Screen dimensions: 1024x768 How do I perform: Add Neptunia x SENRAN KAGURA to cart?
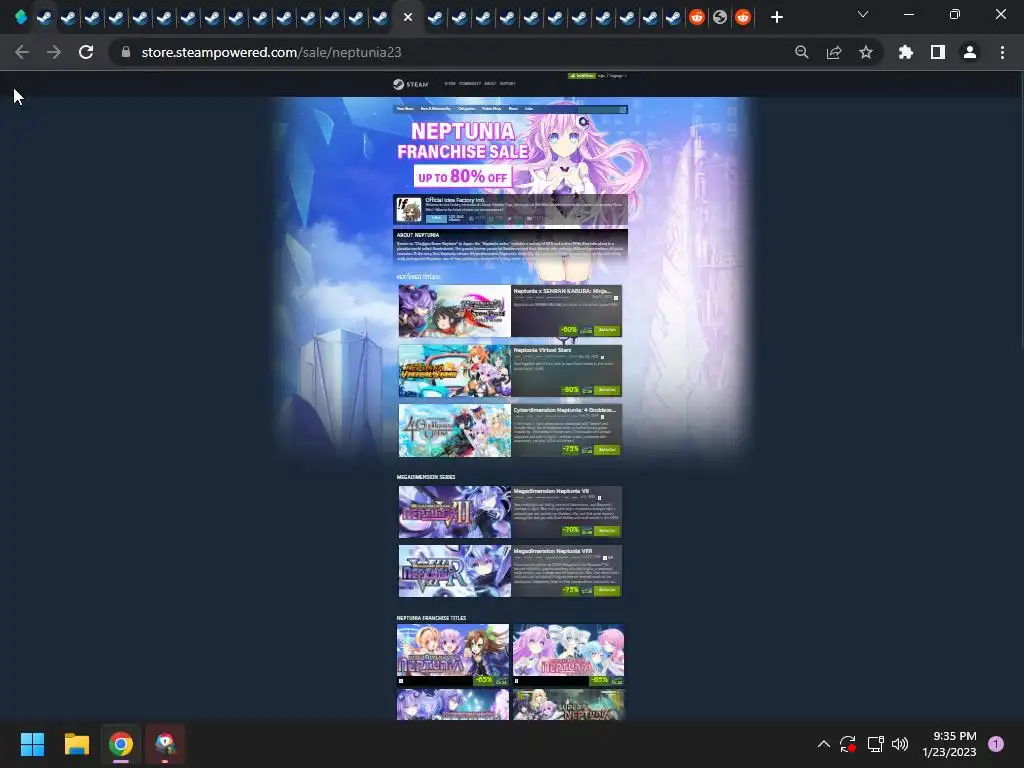[x=607, y=330]
